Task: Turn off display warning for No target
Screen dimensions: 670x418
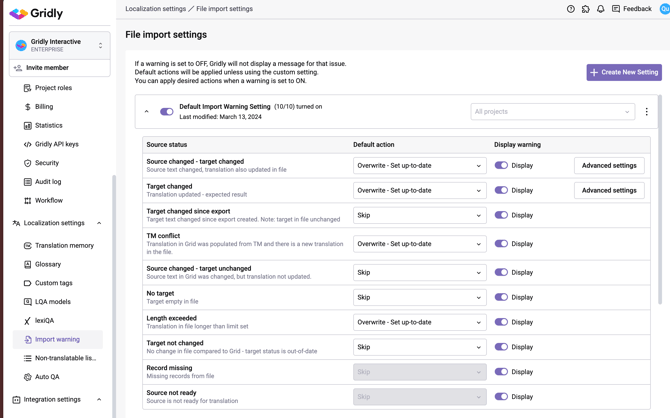Action: coord(501,297)
